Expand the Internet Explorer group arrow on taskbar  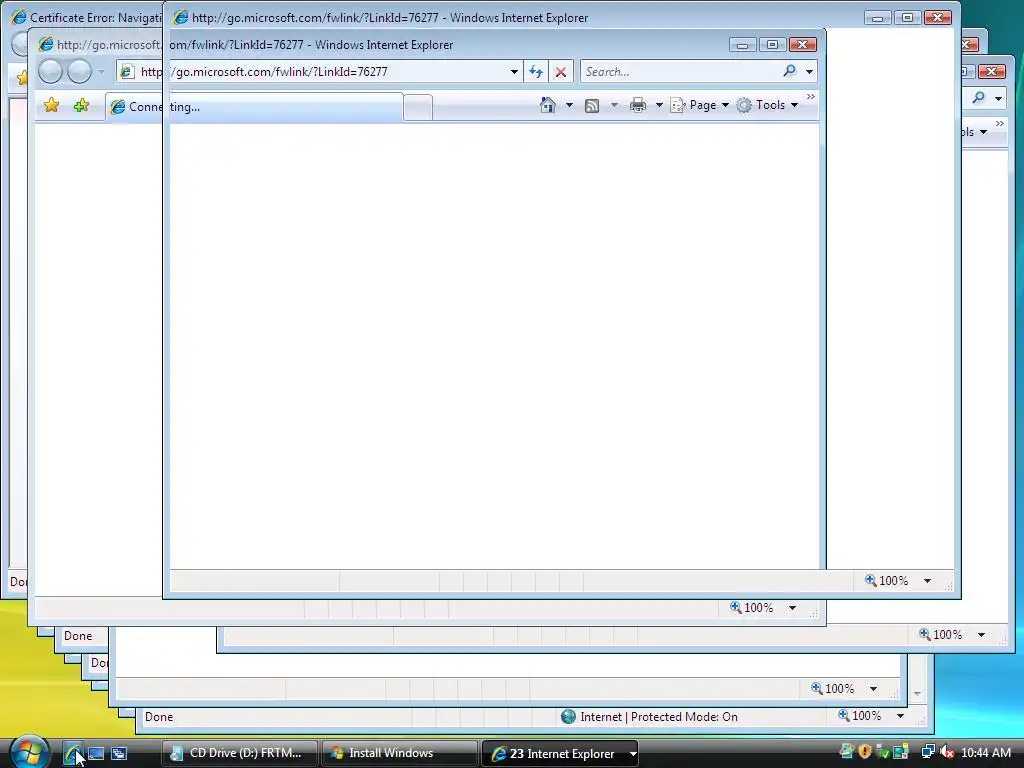tap(632, 754)
